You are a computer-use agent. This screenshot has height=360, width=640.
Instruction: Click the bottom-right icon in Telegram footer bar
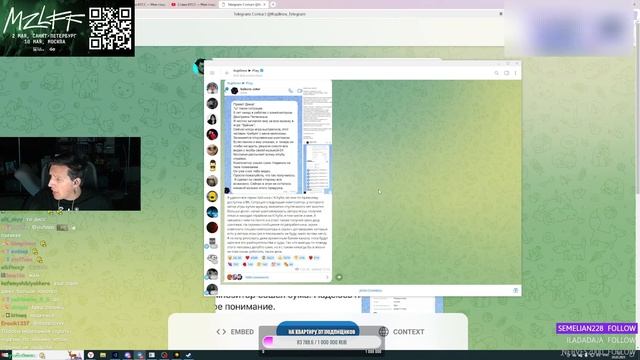pyautogui.click(x=516, y=291)
